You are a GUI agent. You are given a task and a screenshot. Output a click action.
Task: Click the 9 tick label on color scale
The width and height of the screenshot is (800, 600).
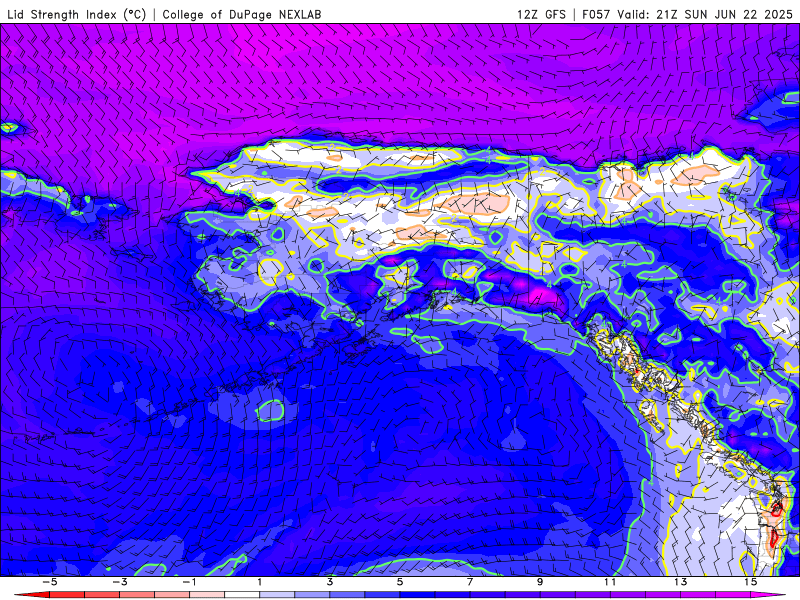pyautogui.click(x=540, y=582)
